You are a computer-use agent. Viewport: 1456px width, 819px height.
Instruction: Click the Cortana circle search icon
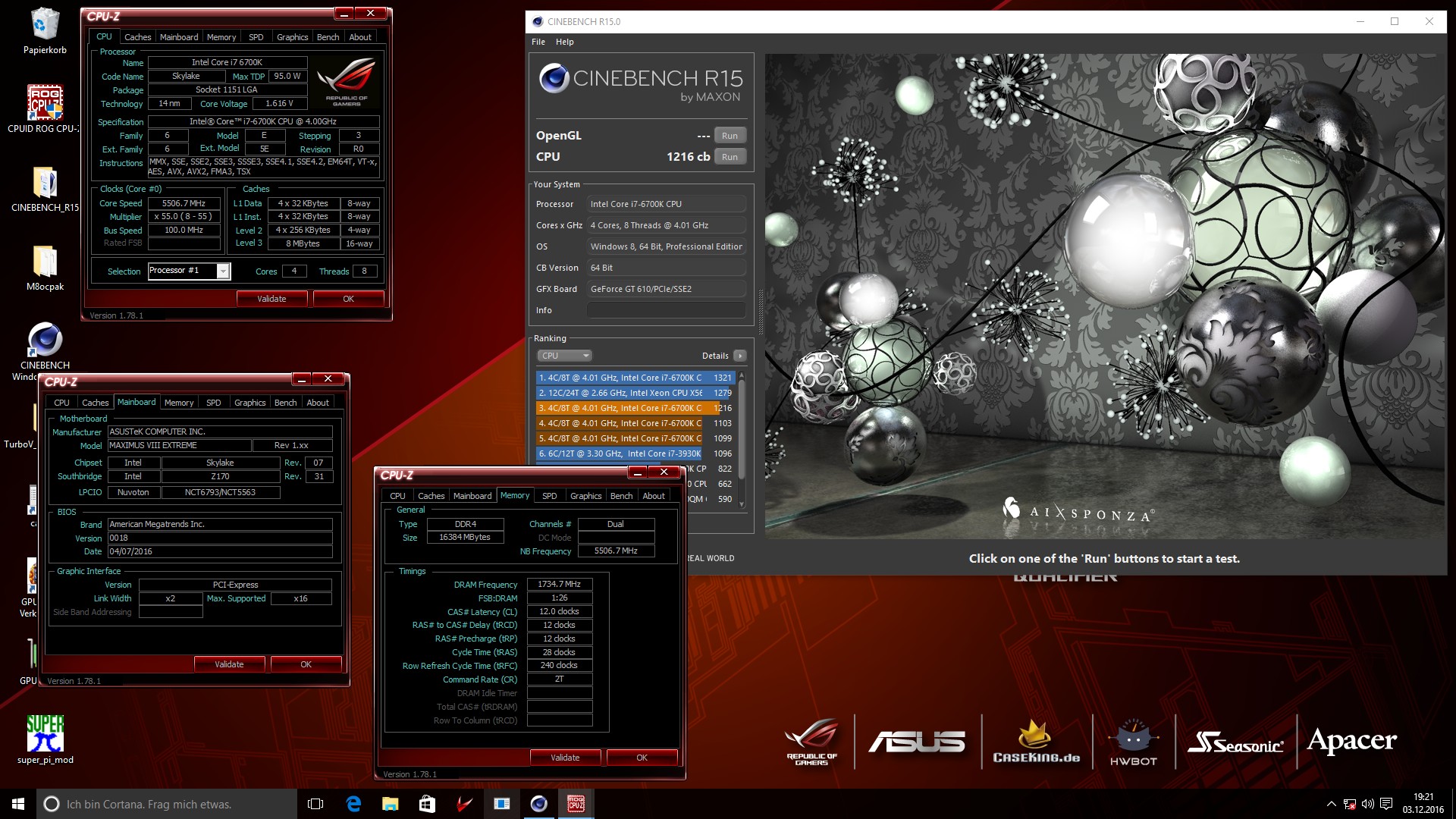click(x=52, y=804)
